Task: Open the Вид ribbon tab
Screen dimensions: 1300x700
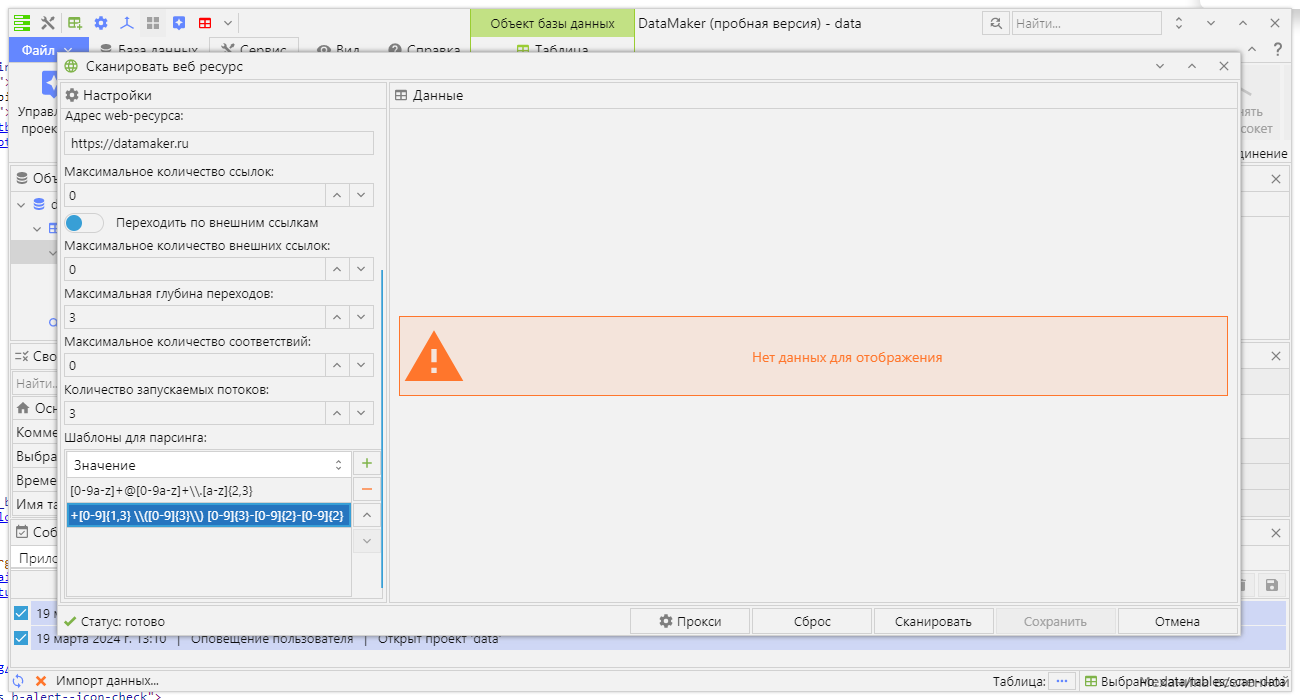Action: click(339, 50)
